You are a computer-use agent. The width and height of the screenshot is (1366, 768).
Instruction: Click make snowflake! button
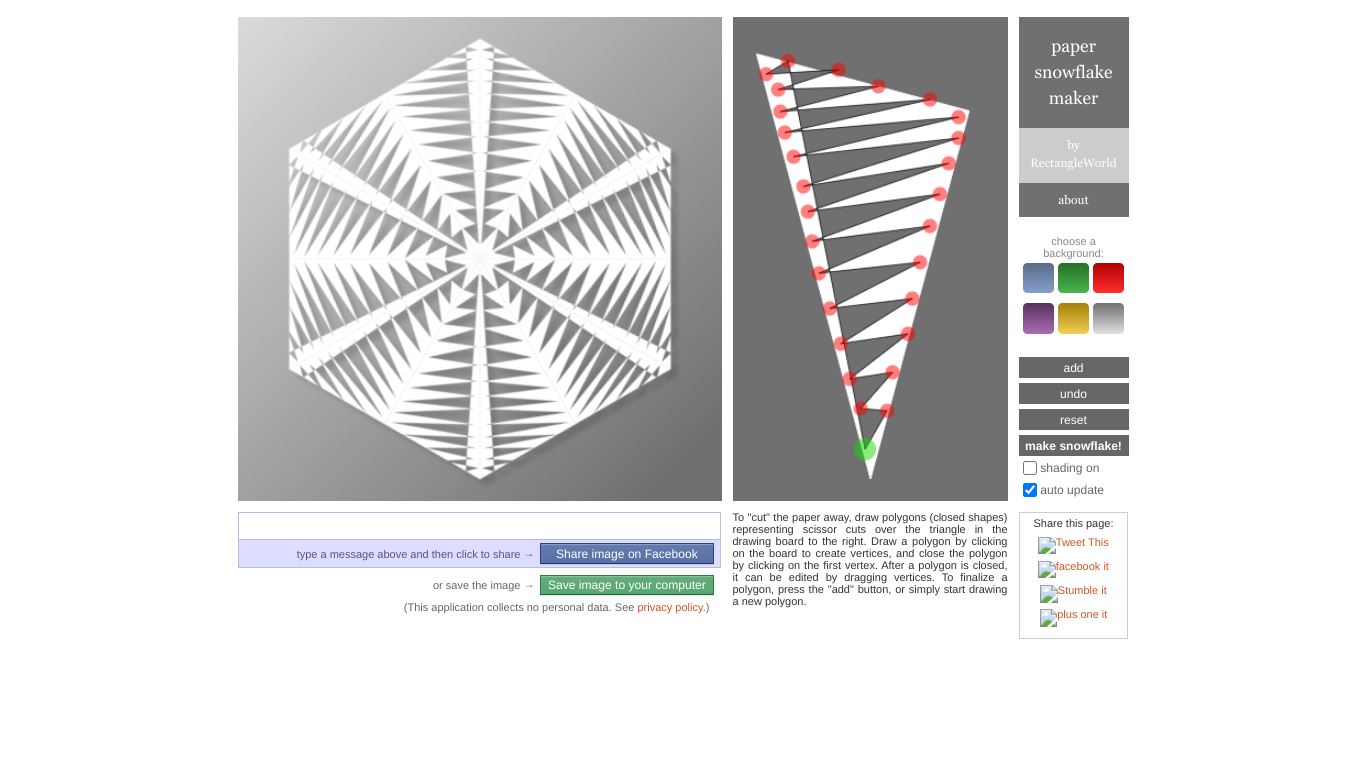[x=1073, y=446]
